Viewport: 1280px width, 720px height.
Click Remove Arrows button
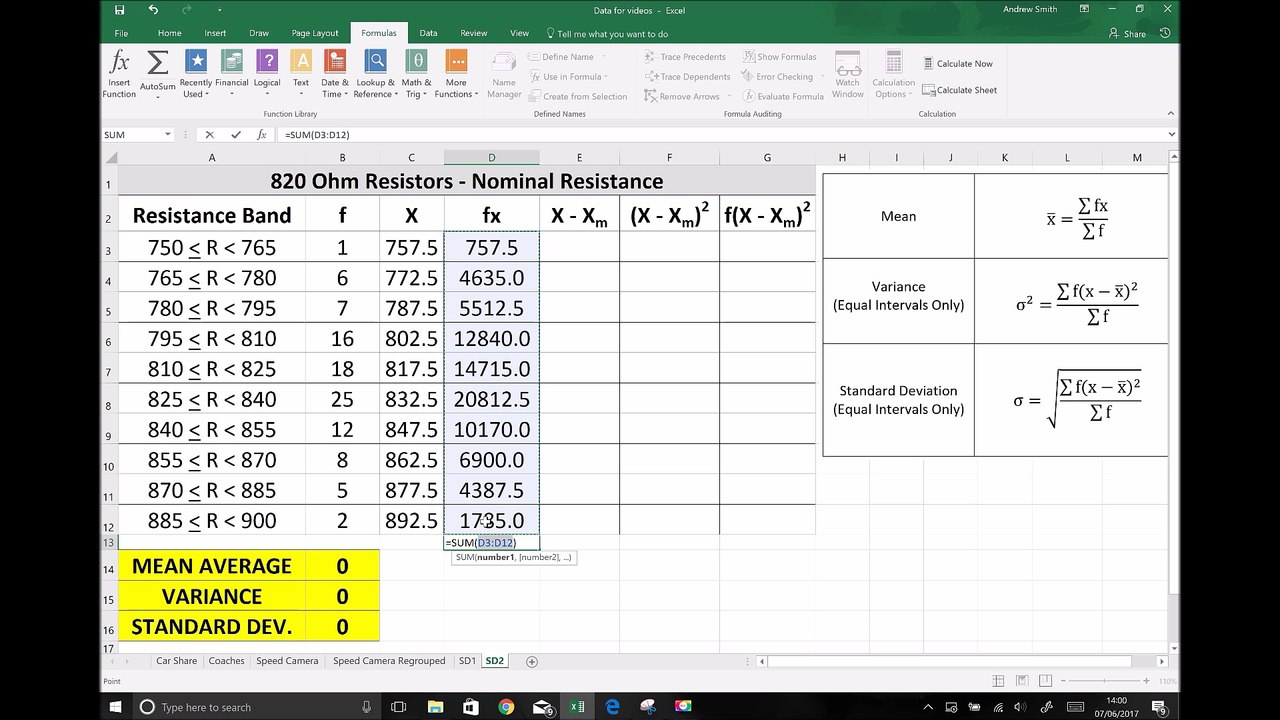tap(683, 97)
